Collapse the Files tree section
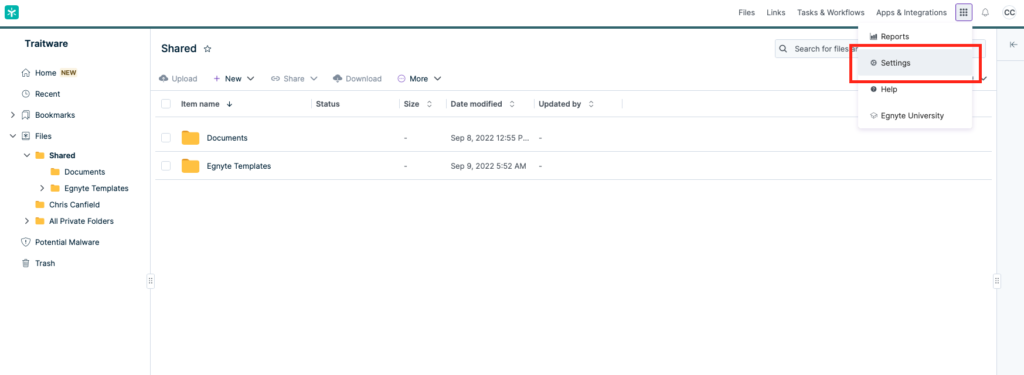This screenshot has width=1024, height=375. [x=12, y=136]
